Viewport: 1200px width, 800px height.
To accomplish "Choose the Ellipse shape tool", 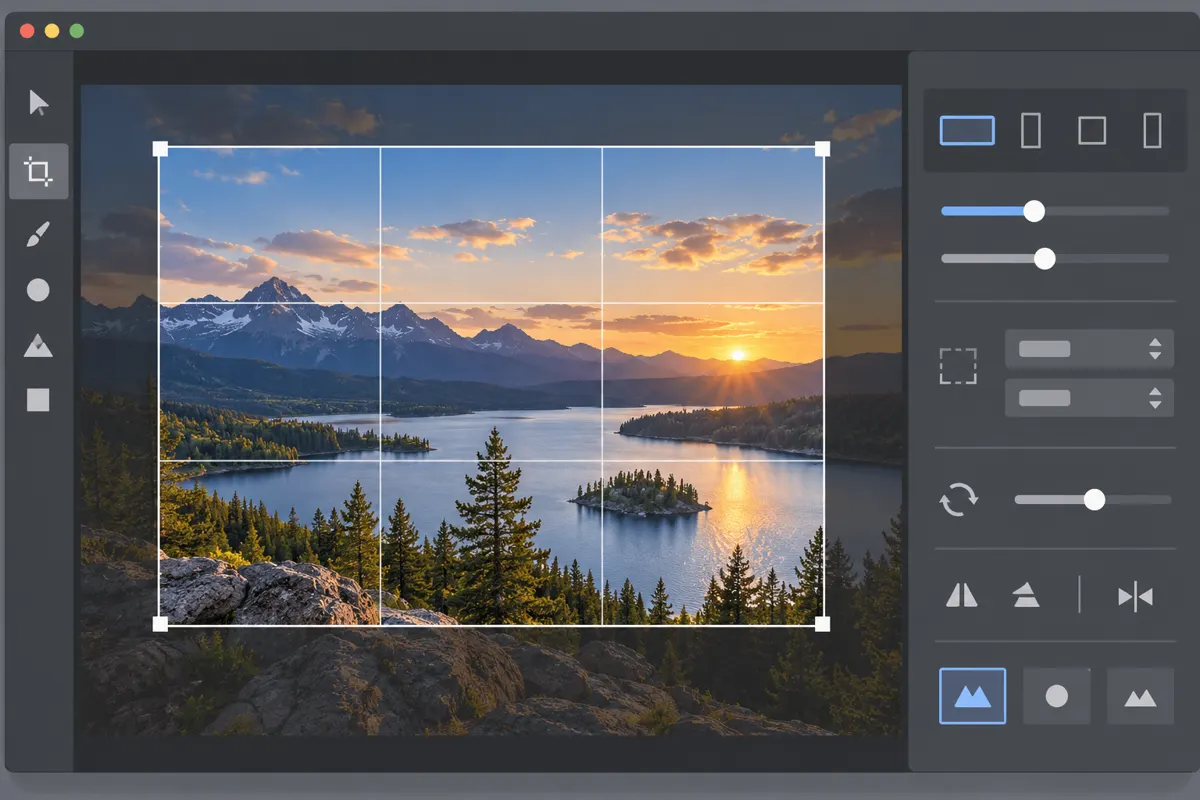I will point(38,290).
